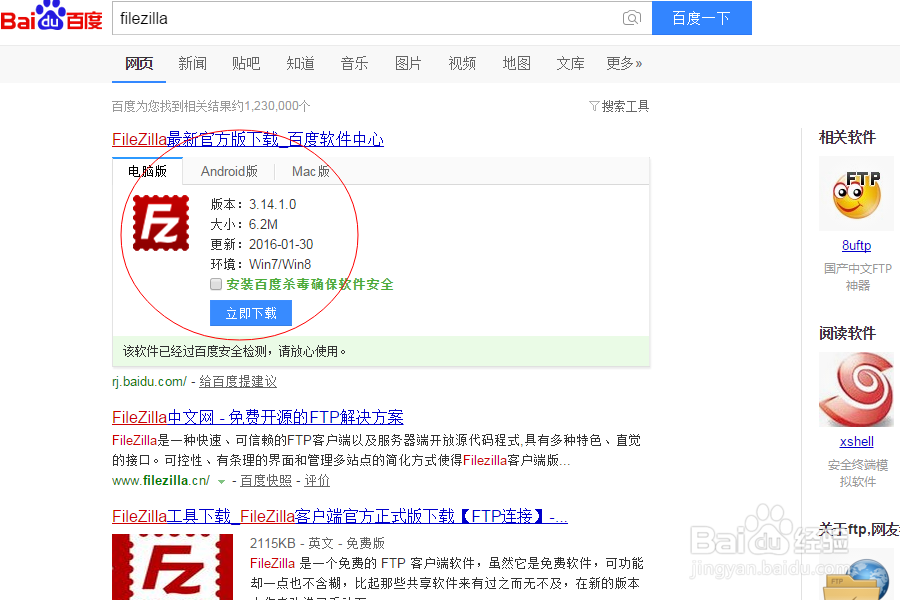Viewport: 900px width, 600px height.
Task: Click the 立即下载 download button
Action: tap(250, 312)
